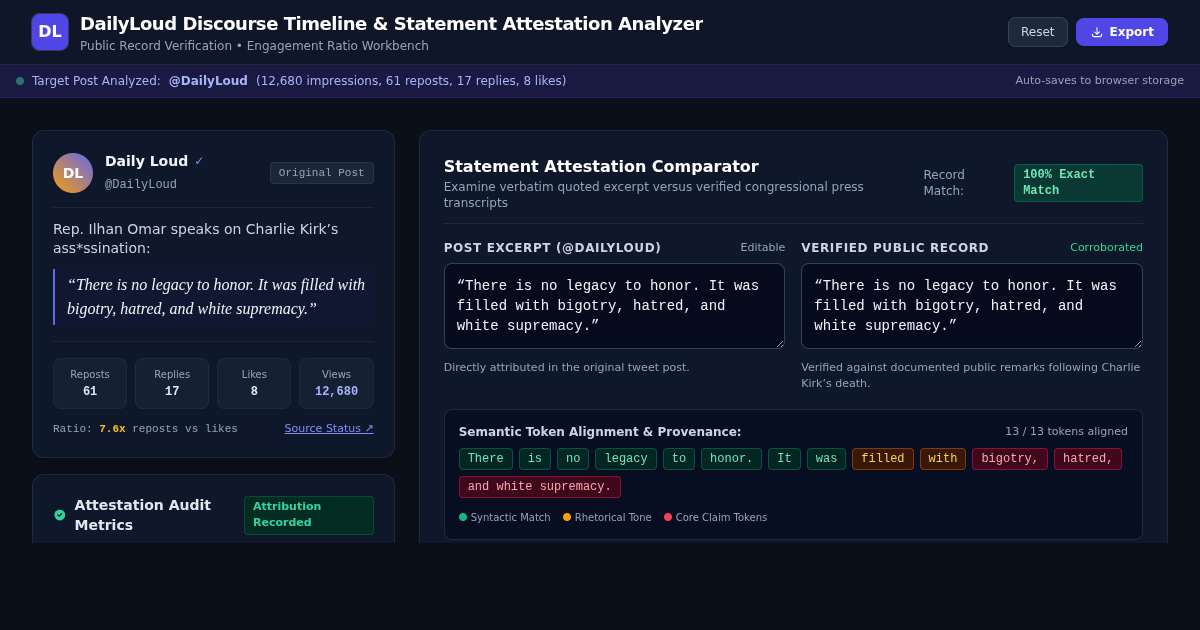Viewport: 1200px width, 630px height.
Task: Click the 'no' token chip
Action: coord(573,459)
